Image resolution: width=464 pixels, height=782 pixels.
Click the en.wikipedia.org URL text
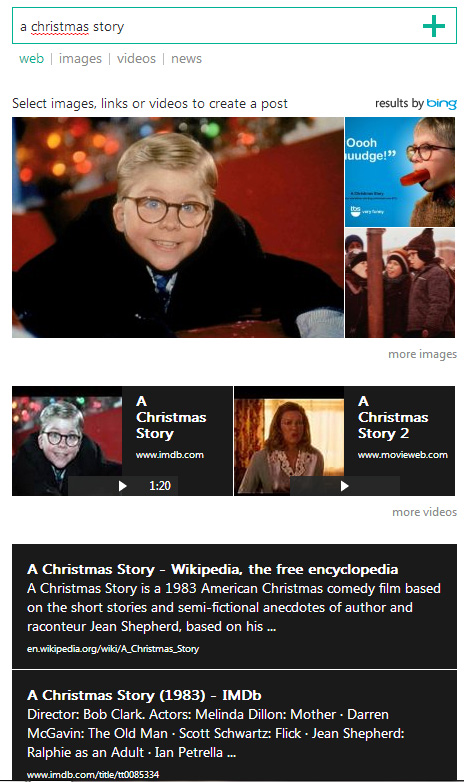tap(113, 649)
